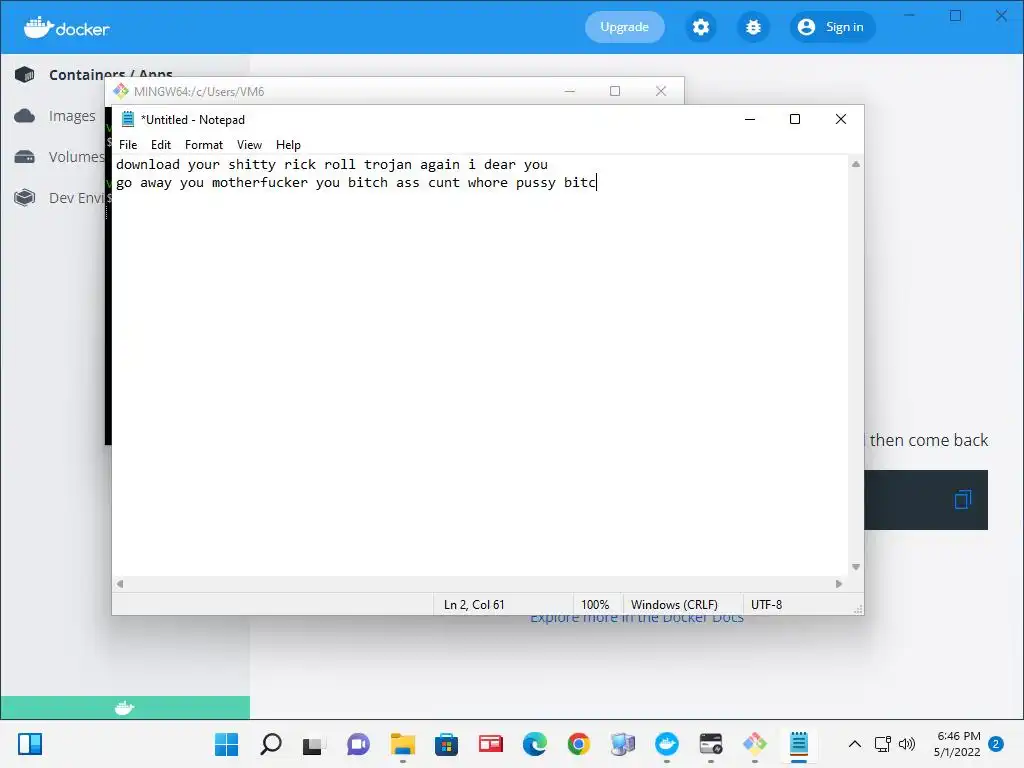The image size is (1024, 768).
Task: Maximize the MINGW64 terminal window
Action: [x=615, y=91]
